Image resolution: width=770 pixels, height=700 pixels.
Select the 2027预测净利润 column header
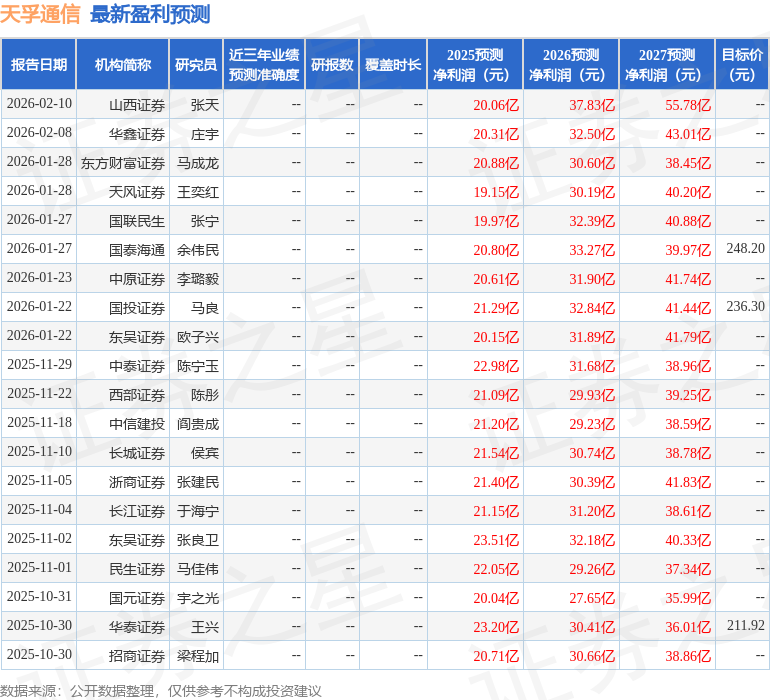667,65
